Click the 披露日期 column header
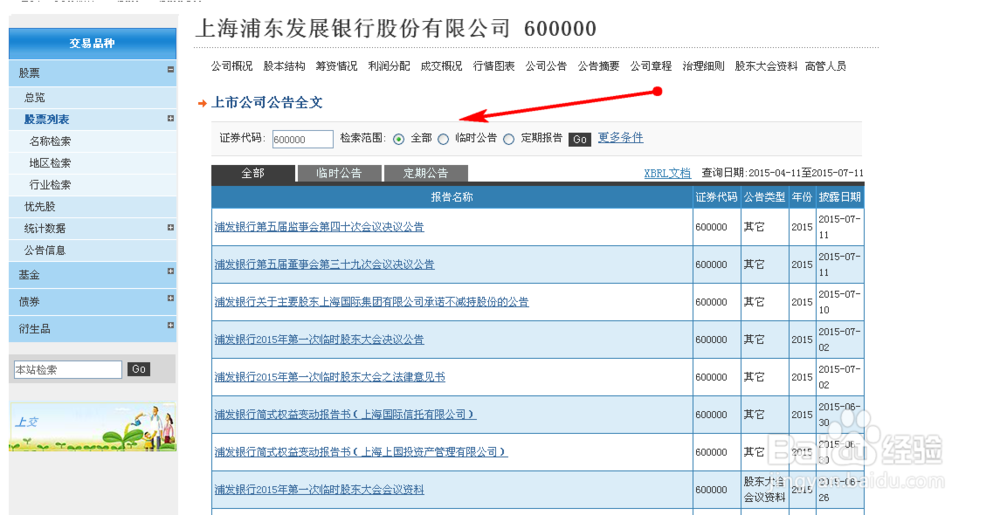Viewport: 1000px width, 515px height. (840, 198)
